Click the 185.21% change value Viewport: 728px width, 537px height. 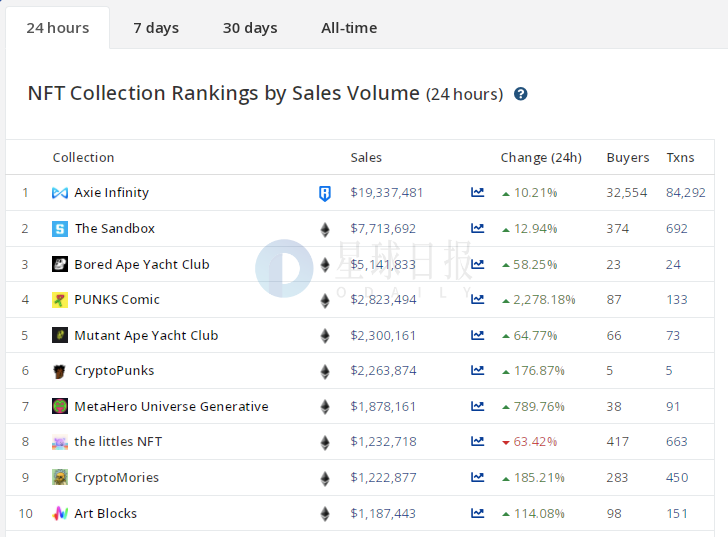[x=539, y=478]
